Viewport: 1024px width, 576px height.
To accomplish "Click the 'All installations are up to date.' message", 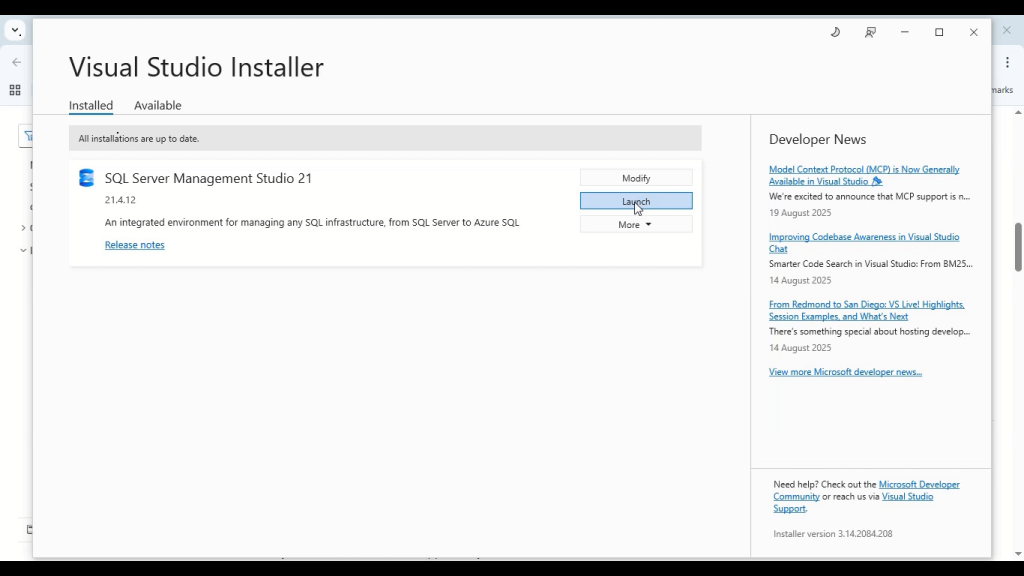I will coord(139,138).
